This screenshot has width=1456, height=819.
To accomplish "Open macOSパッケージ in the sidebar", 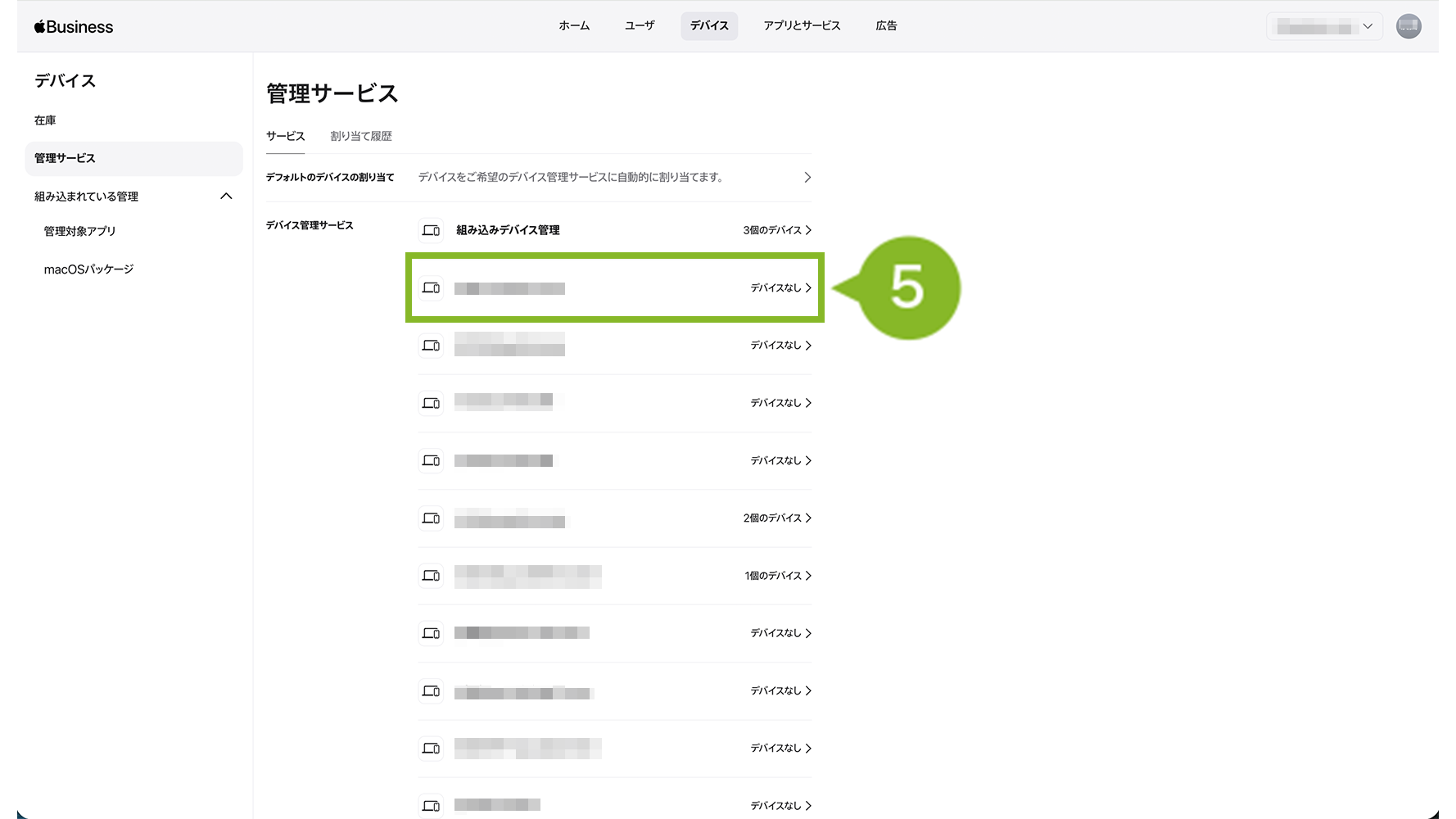I will [88, 269].
